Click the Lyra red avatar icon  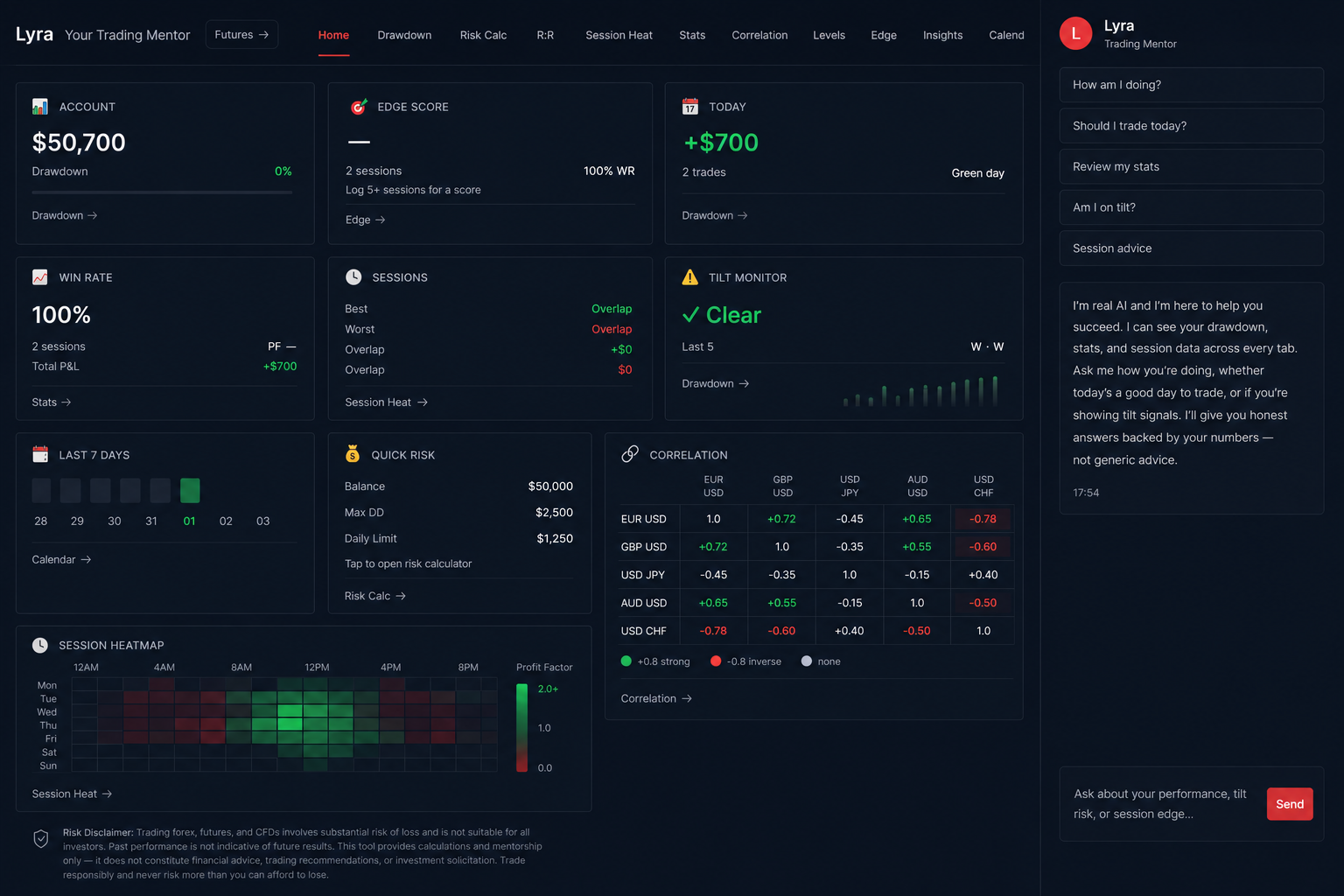click(1075, 33)
